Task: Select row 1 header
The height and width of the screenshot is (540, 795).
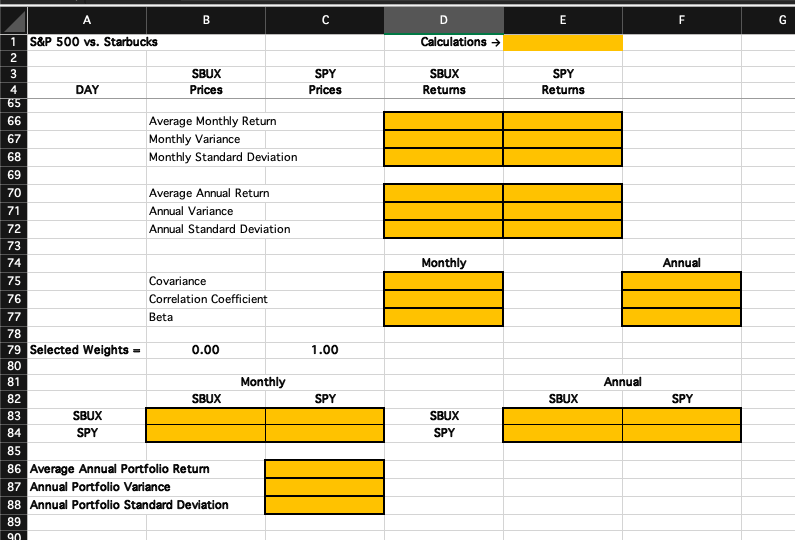Action: point(14,42)
